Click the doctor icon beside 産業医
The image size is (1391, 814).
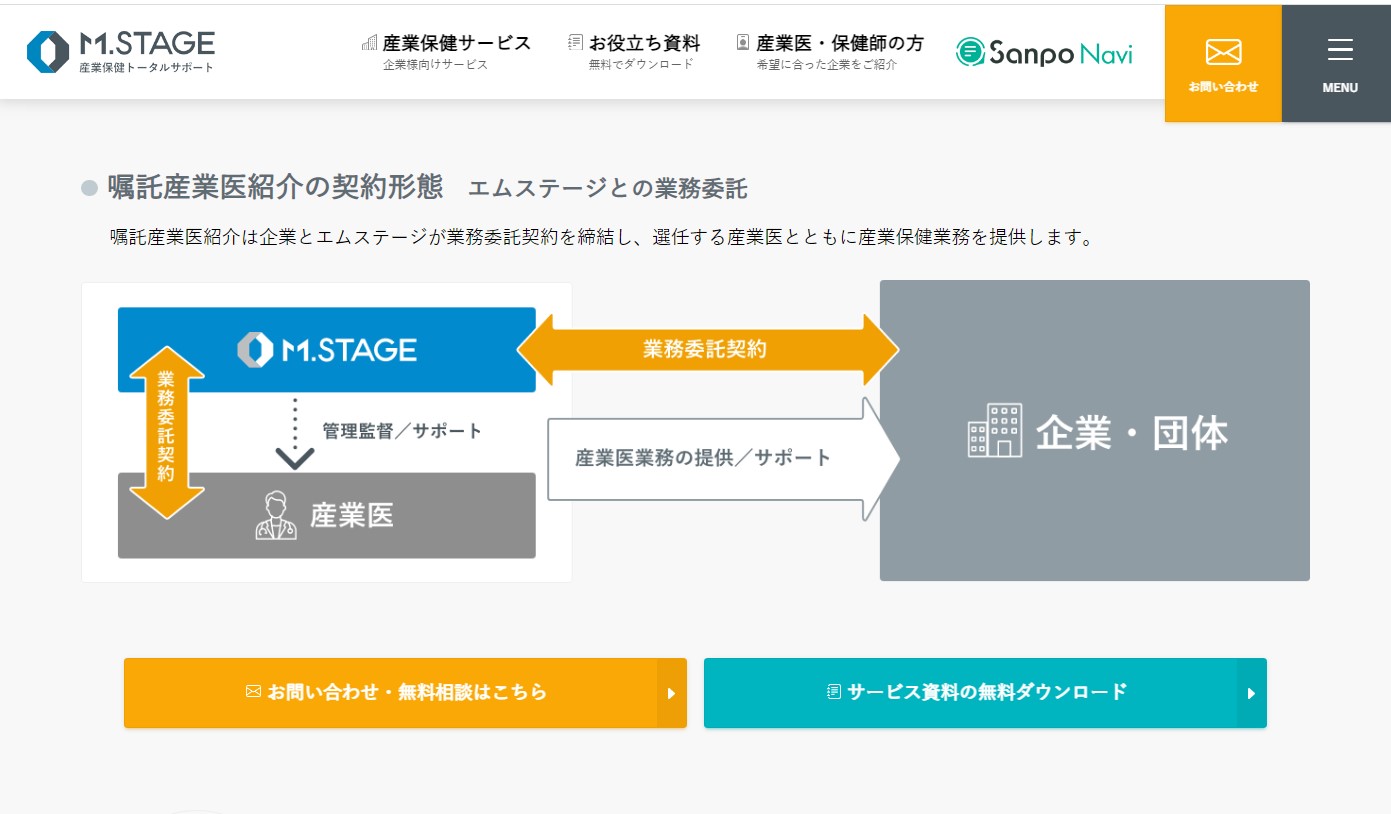click(x=276, y=516)
